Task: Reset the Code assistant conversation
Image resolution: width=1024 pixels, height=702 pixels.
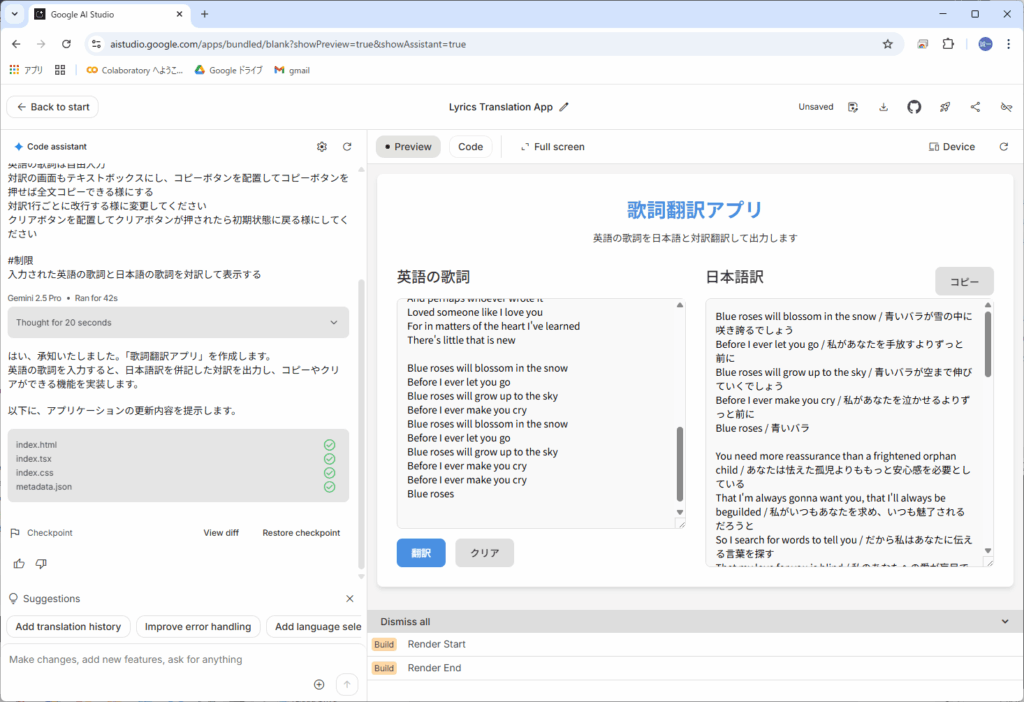Action: tap(347, 147)
